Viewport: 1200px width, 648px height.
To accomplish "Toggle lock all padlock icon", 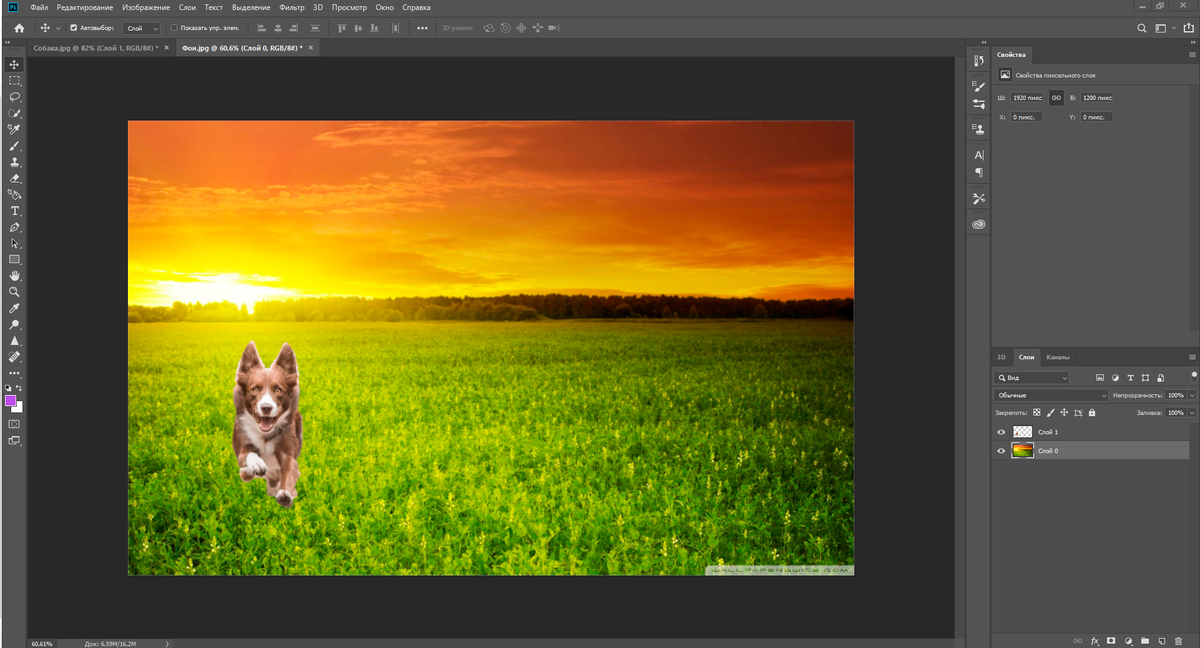I will pos(1091,412).
